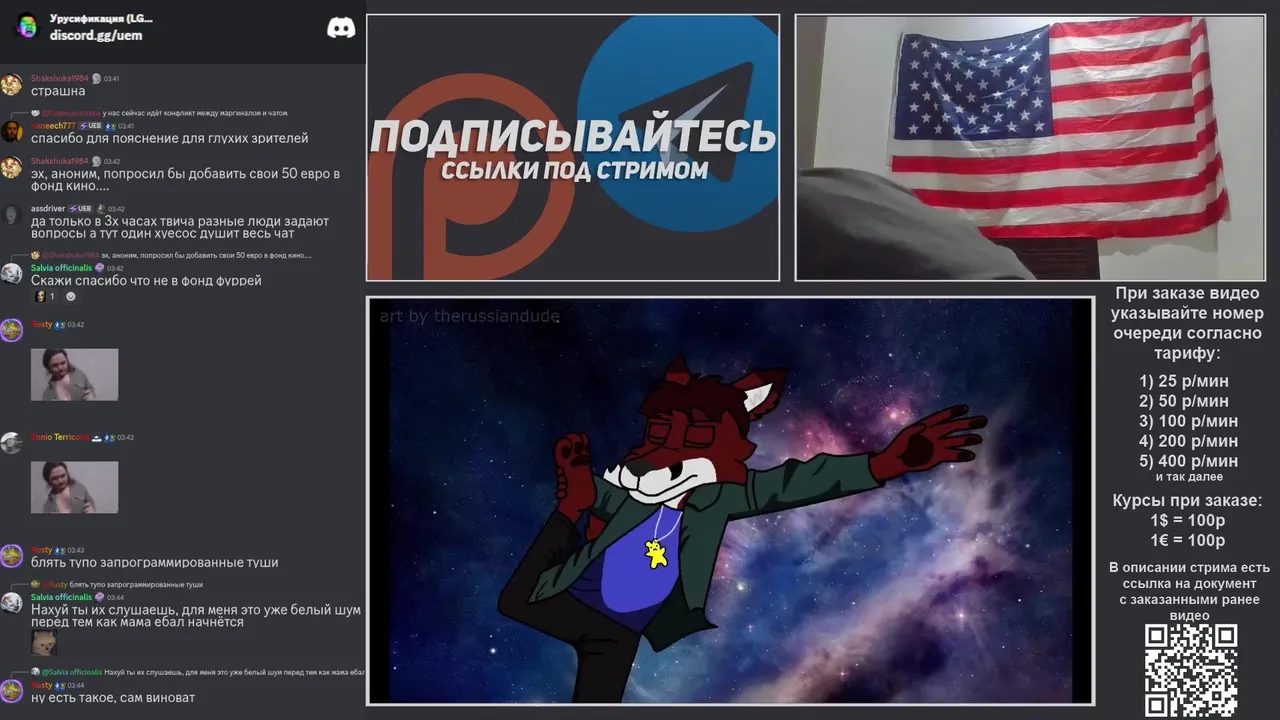Open the Урусификация server icon
Viewport: 1280px width, 720px height.
pyautogui.click(x=27, y=27)
